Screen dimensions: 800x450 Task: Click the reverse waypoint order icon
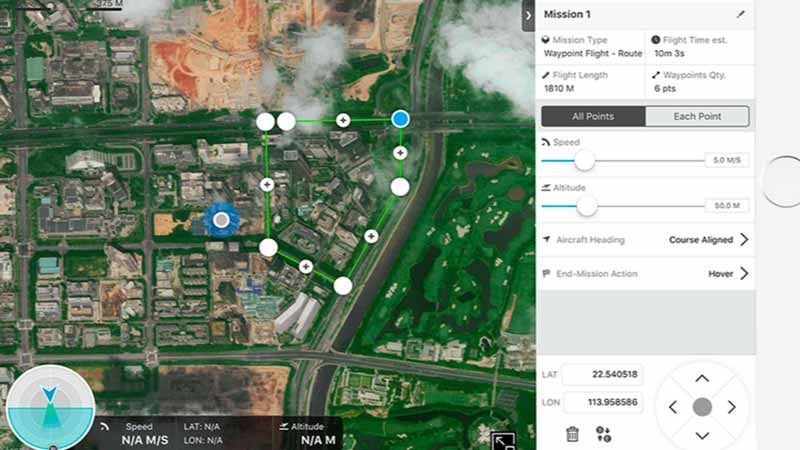603,434
